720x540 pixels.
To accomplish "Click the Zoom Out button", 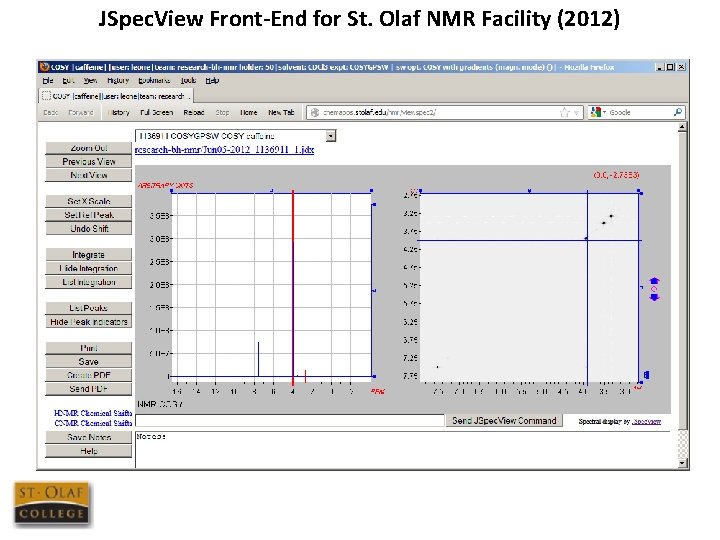I will [89, 148].
